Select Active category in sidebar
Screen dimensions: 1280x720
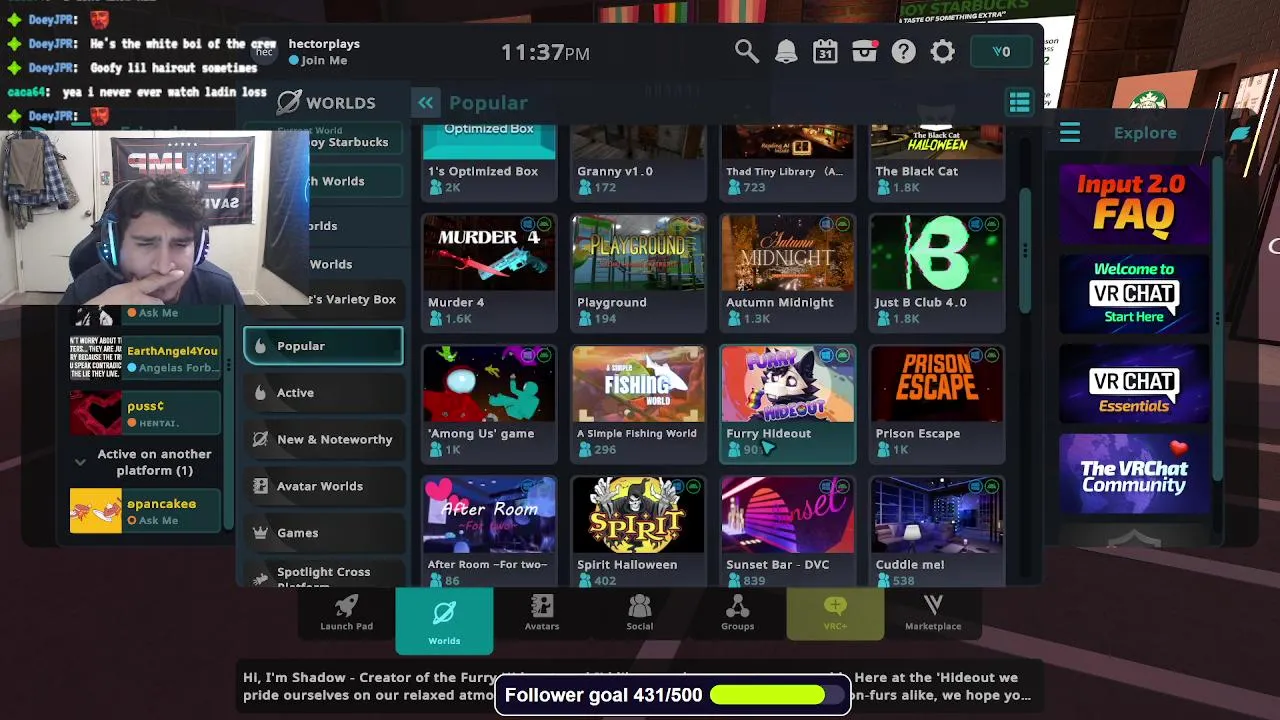323,393
